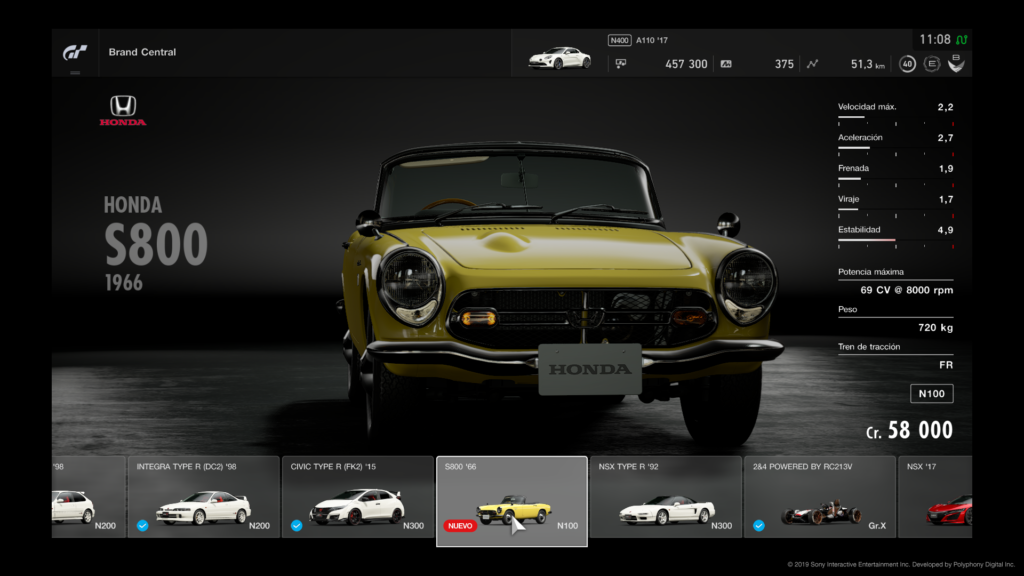Image resolution: width=1024 pixels, height=576 pixels.
Task: Click the red NUEVO badge on S800
Action: tap(460, 526)
